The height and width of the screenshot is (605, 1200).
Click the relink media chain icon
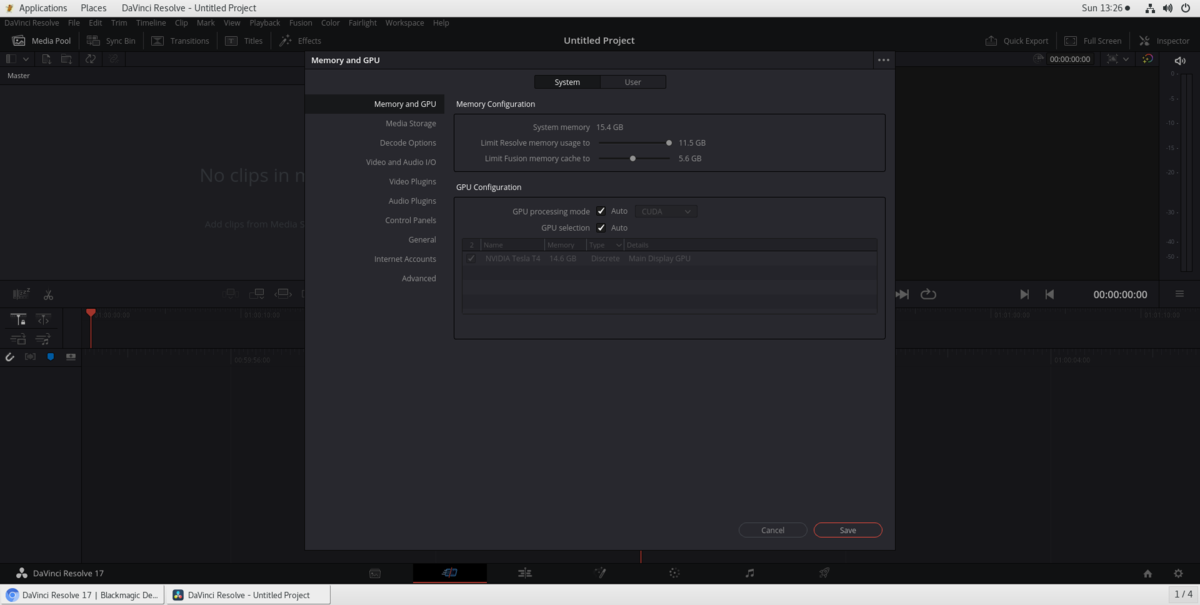[x=112, y=59]
